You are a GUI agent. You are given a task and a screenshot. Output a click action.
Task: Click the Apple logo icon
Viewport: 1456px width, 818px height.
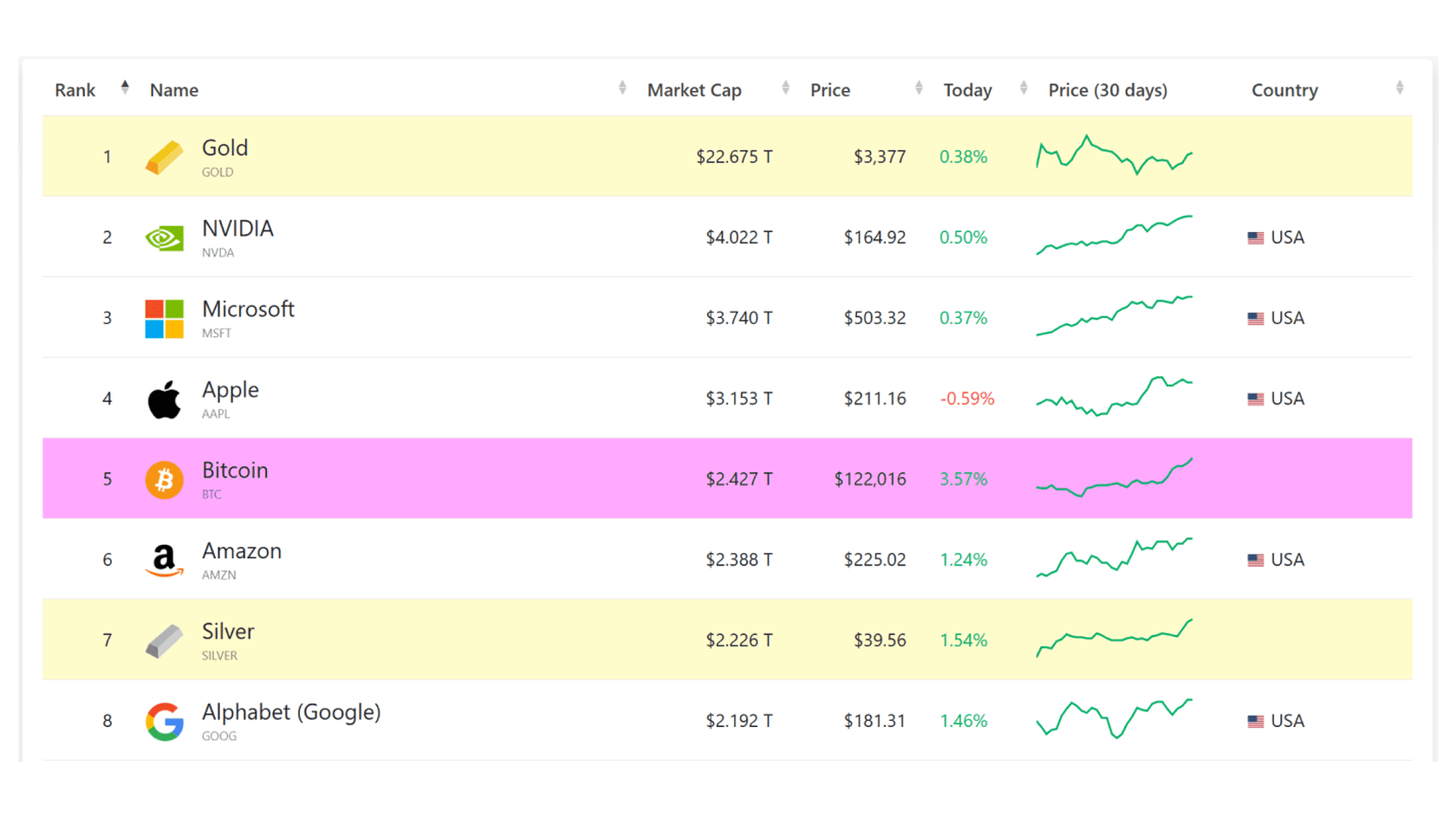pos(164,399)
